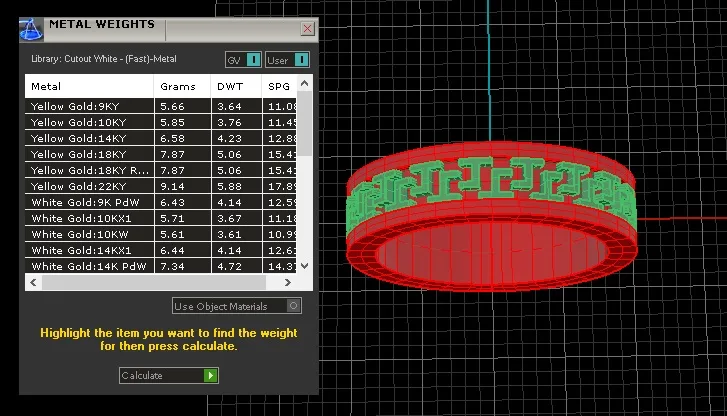Click the green Calculate play arrow

[210, 375]
